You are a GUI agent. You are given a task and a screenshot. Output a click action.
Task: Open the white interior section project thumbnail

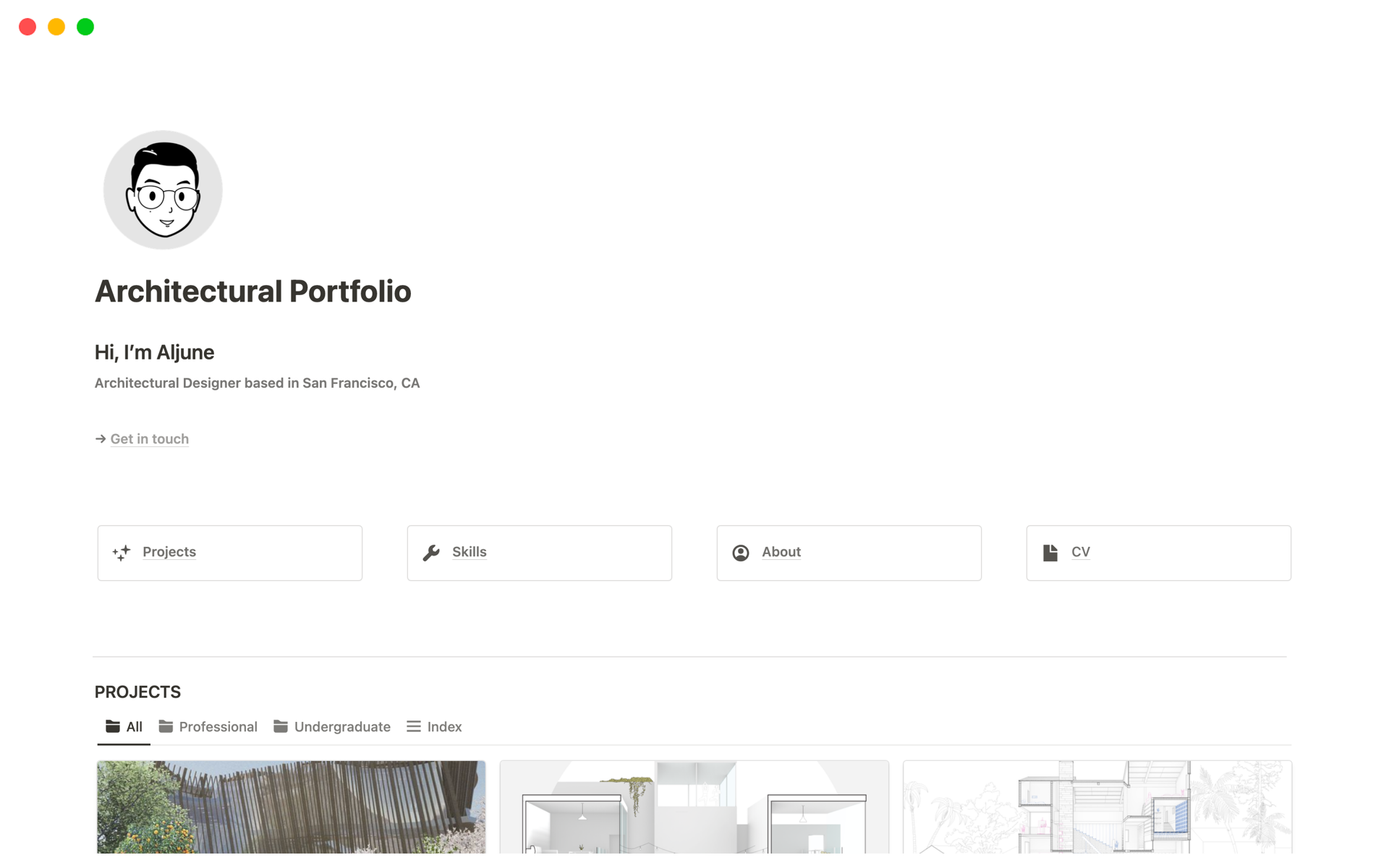694,807
